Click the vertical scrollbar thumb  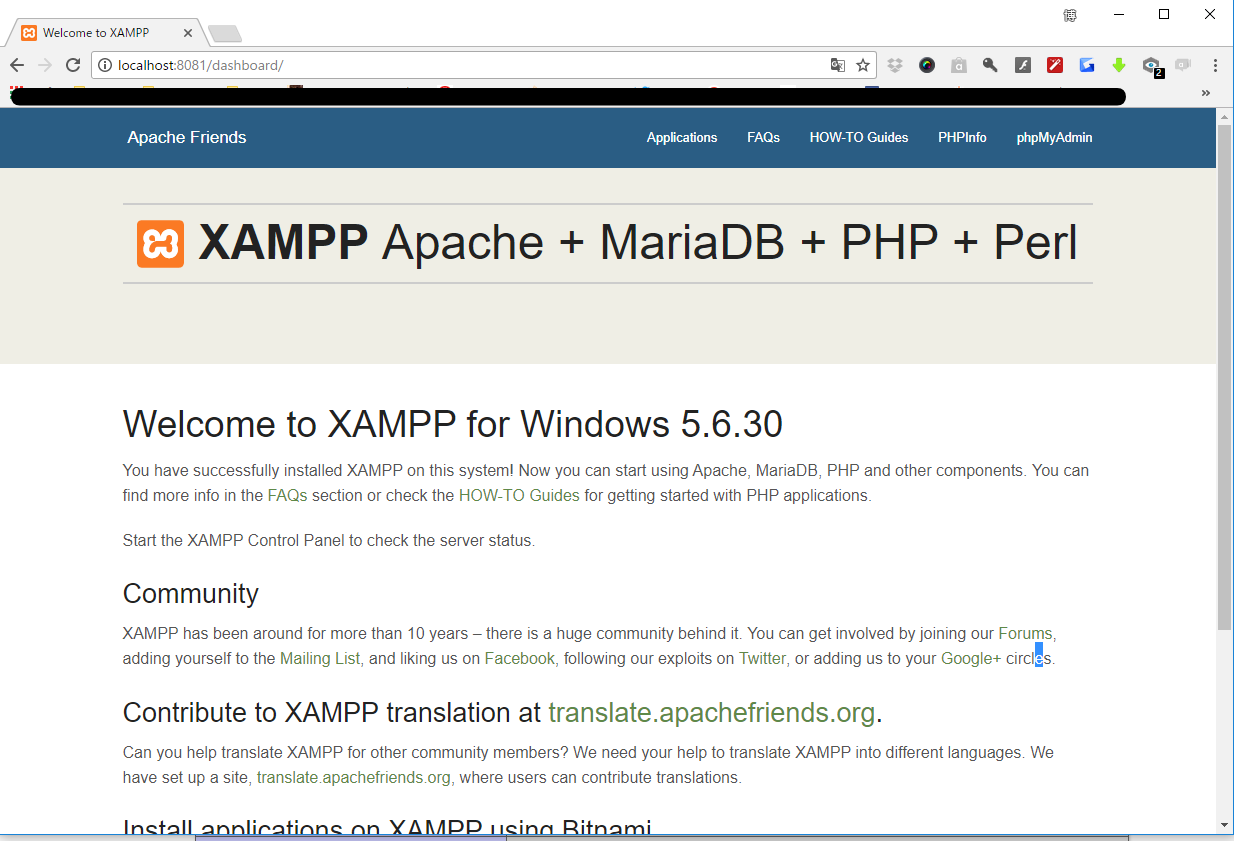(x=1224, y=375)
